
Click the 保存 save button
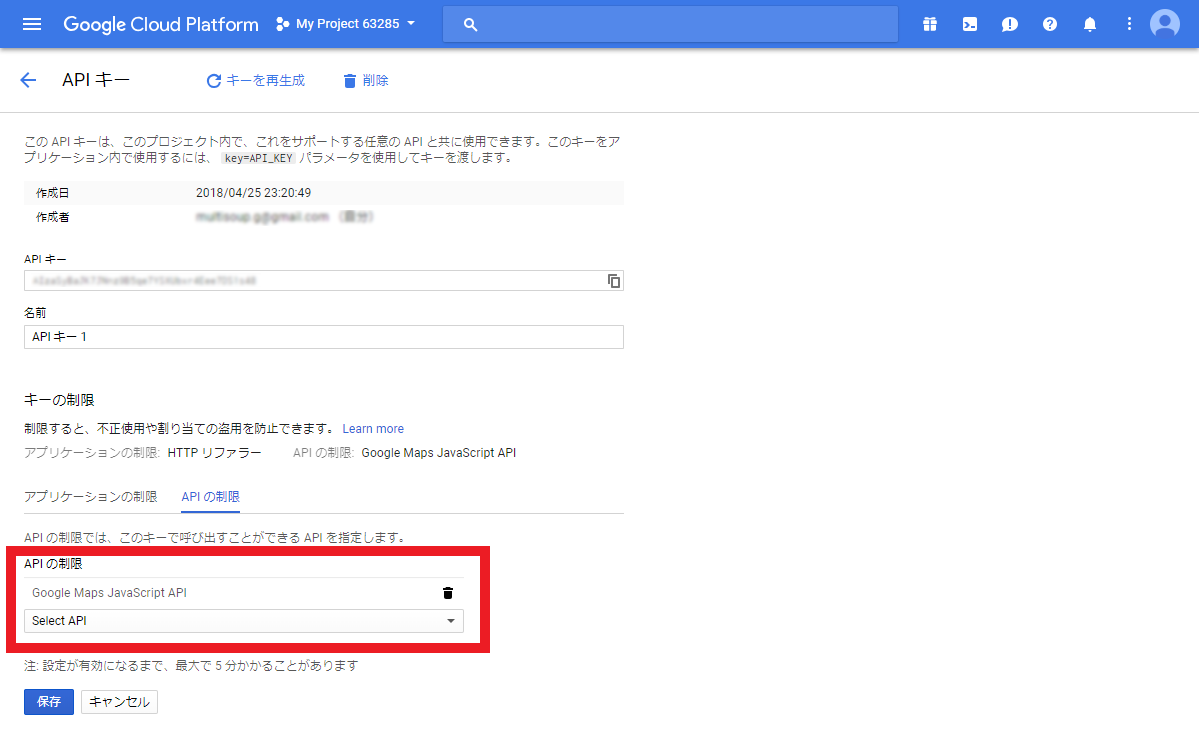tap(48, 701)
